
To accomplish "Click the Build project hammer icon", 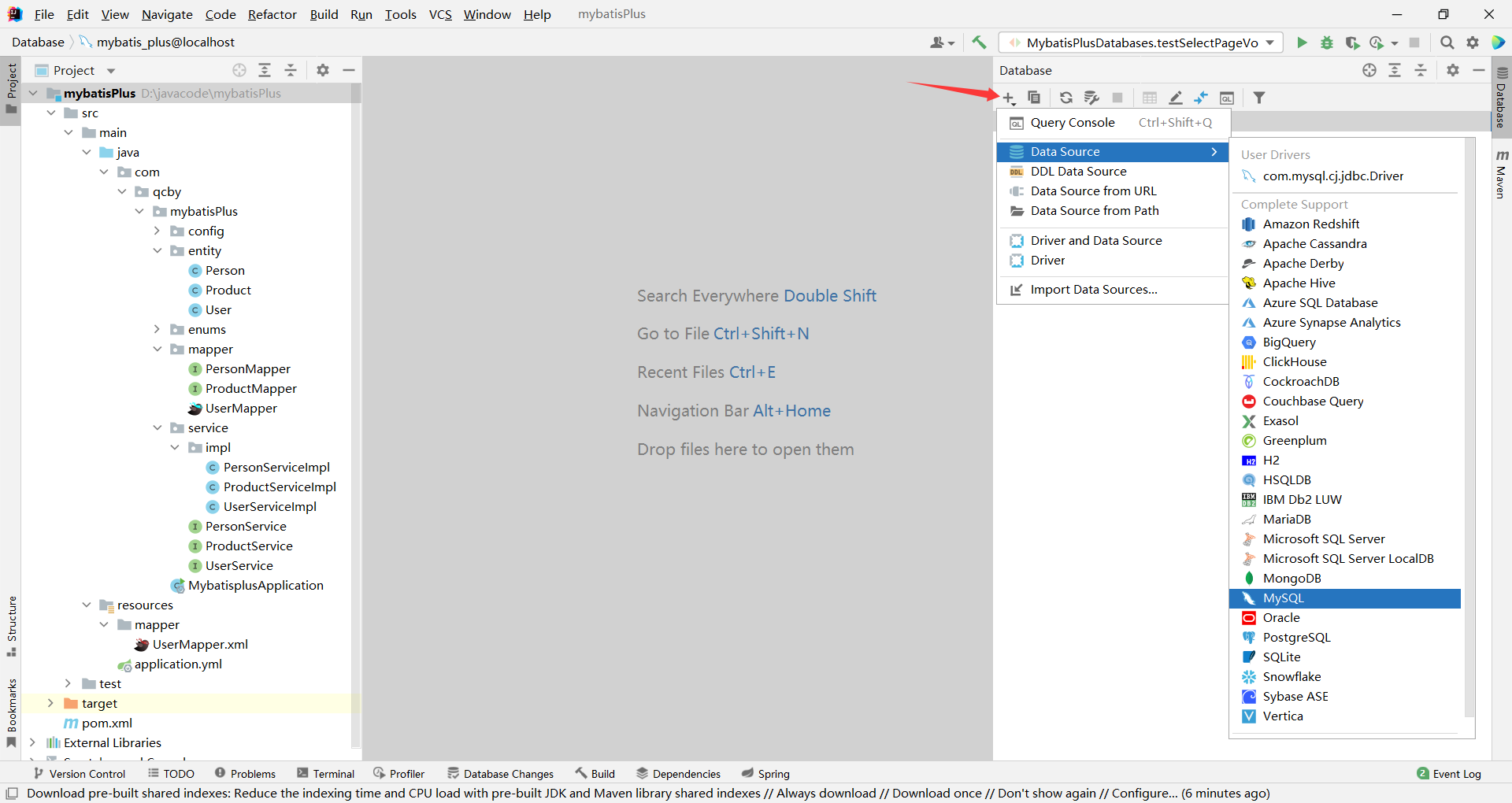I will (x=979, y=43).
